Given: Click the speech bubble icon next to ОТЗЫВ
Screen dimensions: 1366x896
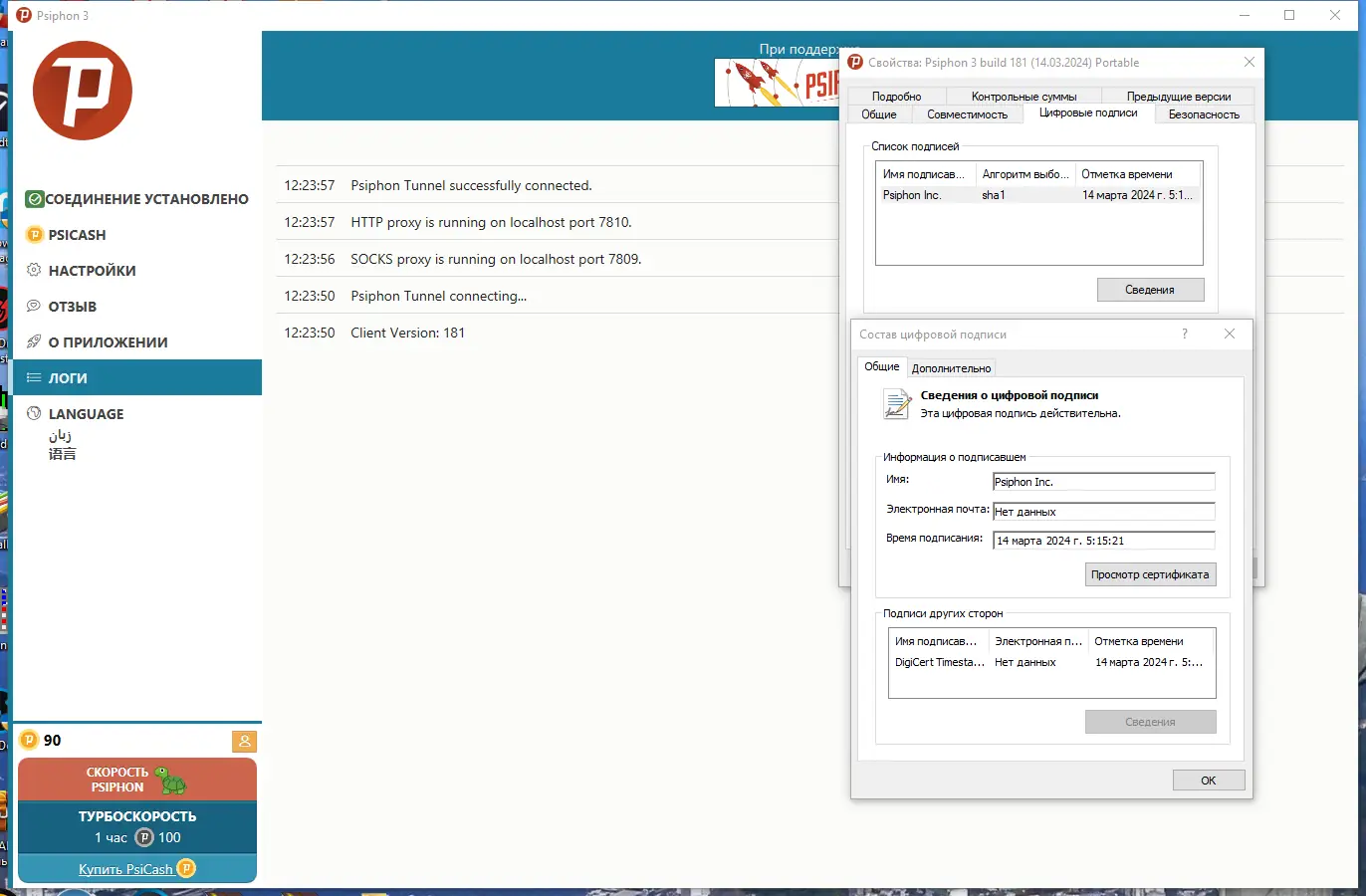Looking at the screenshot, I should (34, 306).
